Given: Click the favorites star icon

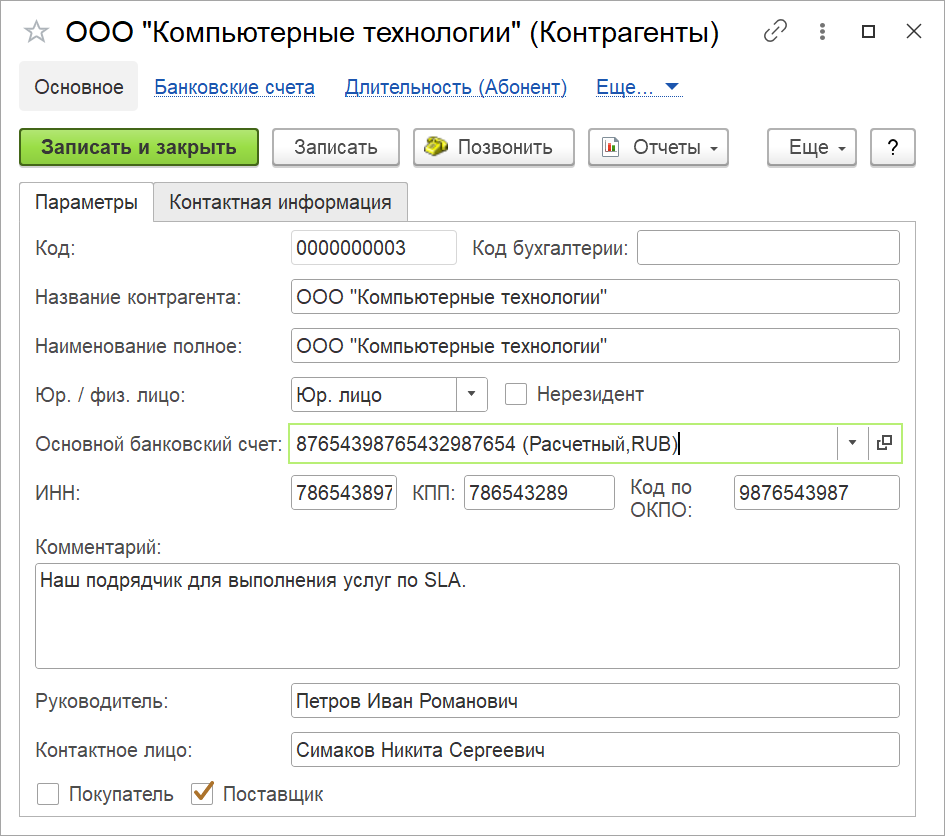Looking at the screenshot, I should pyautogui.click(x=36, y=33).
